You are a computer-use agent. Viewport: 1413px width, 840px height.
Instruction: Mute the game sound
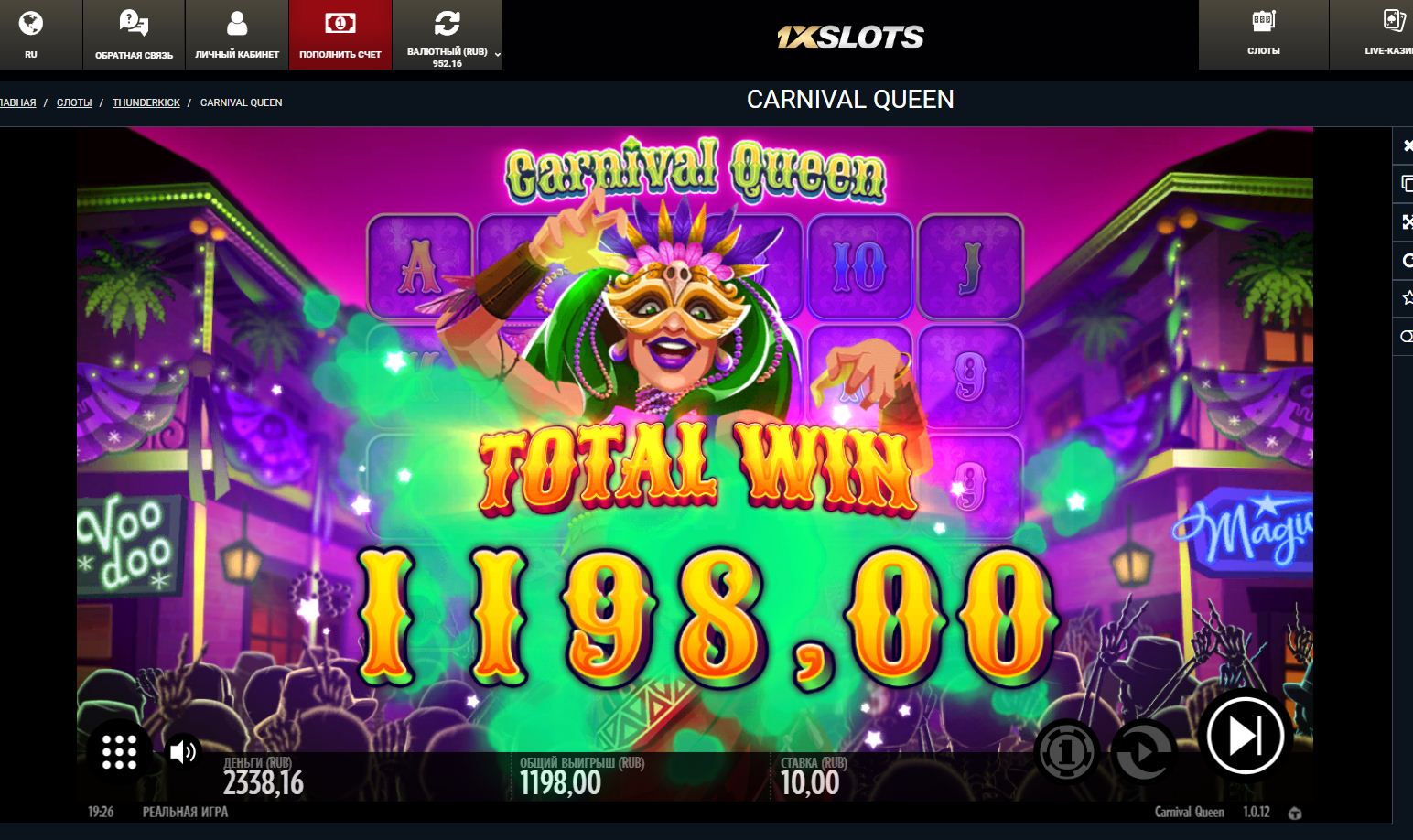click(x=182, y=752)
